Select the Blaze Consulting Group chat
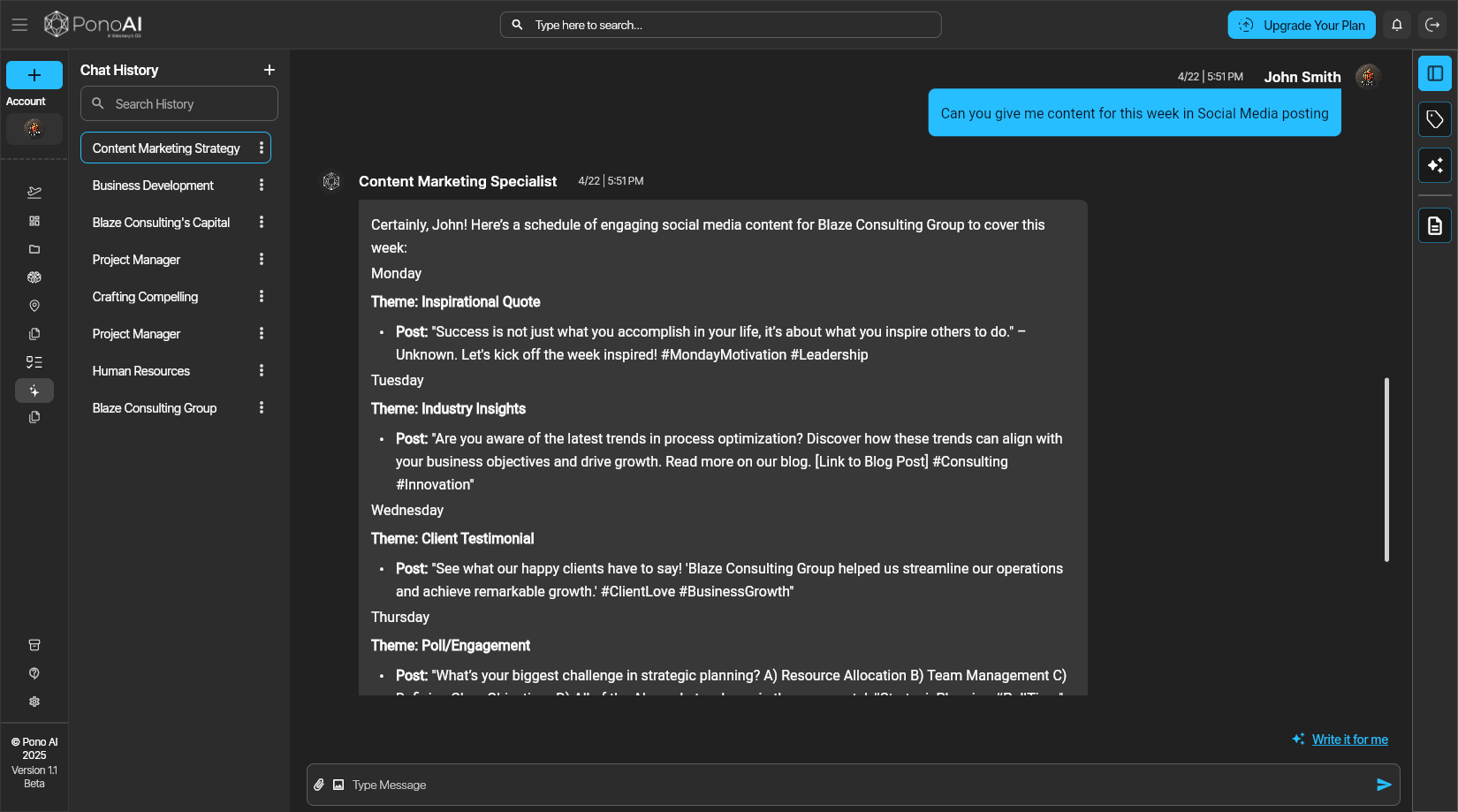1458x812 pixels. (155, 408)
